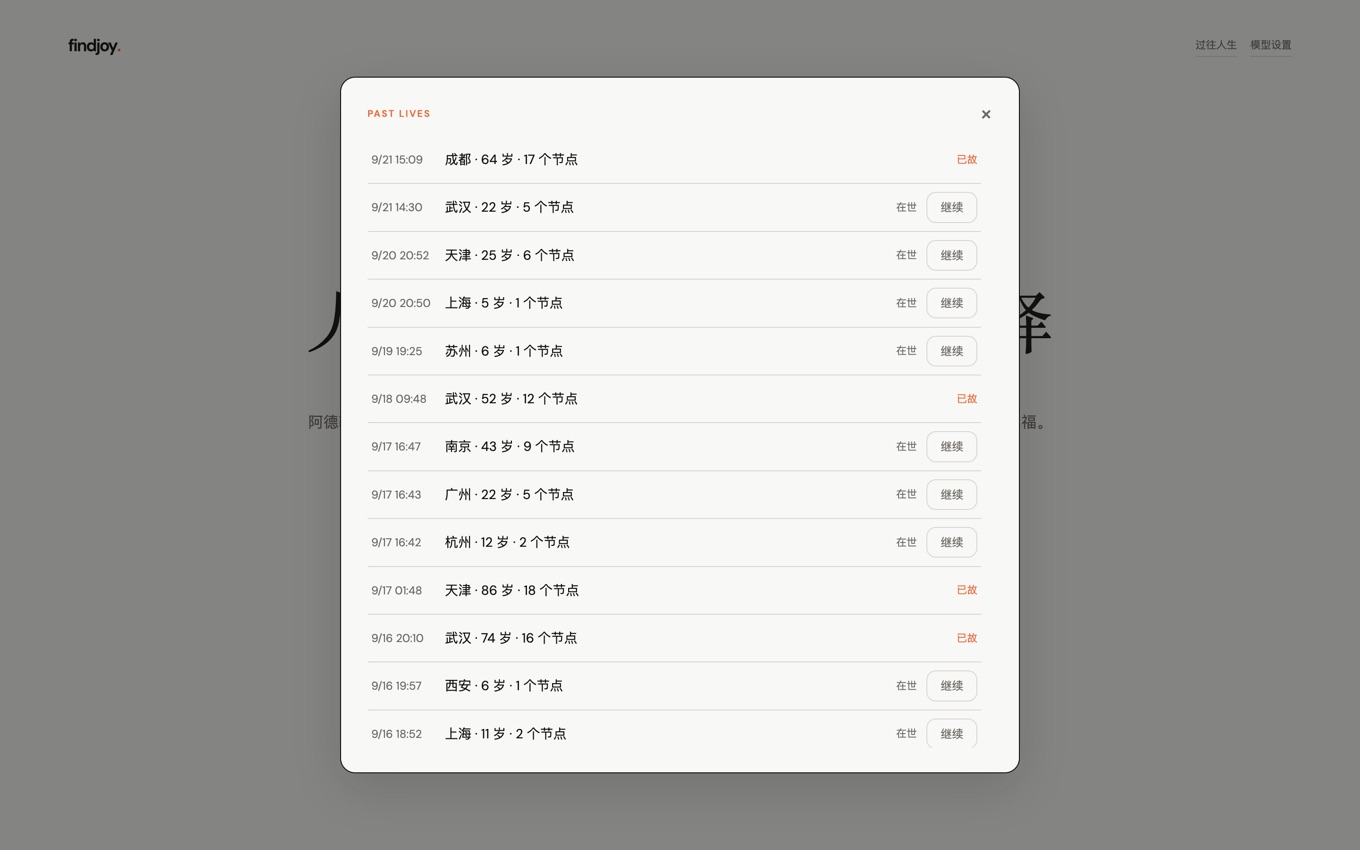Click the 9/16 19:57 timestamp
Image resolution: width=1360 pixels, height=850 pixels.
coord(396,686)
